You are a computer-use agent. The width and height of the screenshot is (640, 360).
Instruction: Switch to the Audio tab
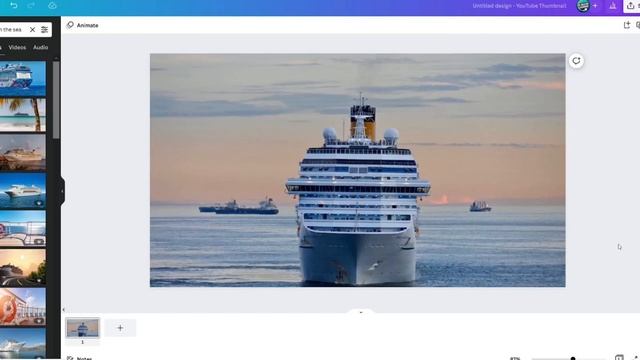pos(40,47)
